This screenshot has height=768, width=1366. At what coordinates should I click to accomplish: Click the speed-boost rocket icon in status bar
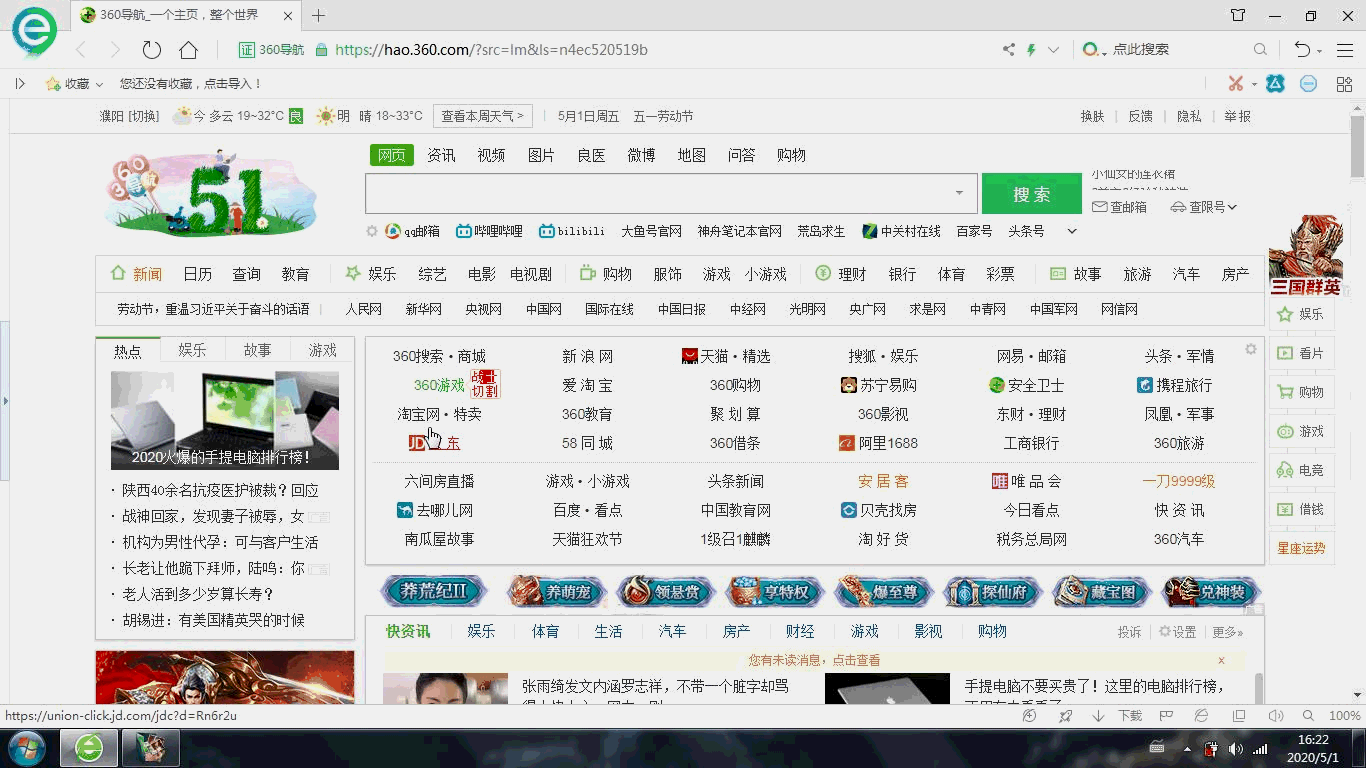coord(1066,716)
